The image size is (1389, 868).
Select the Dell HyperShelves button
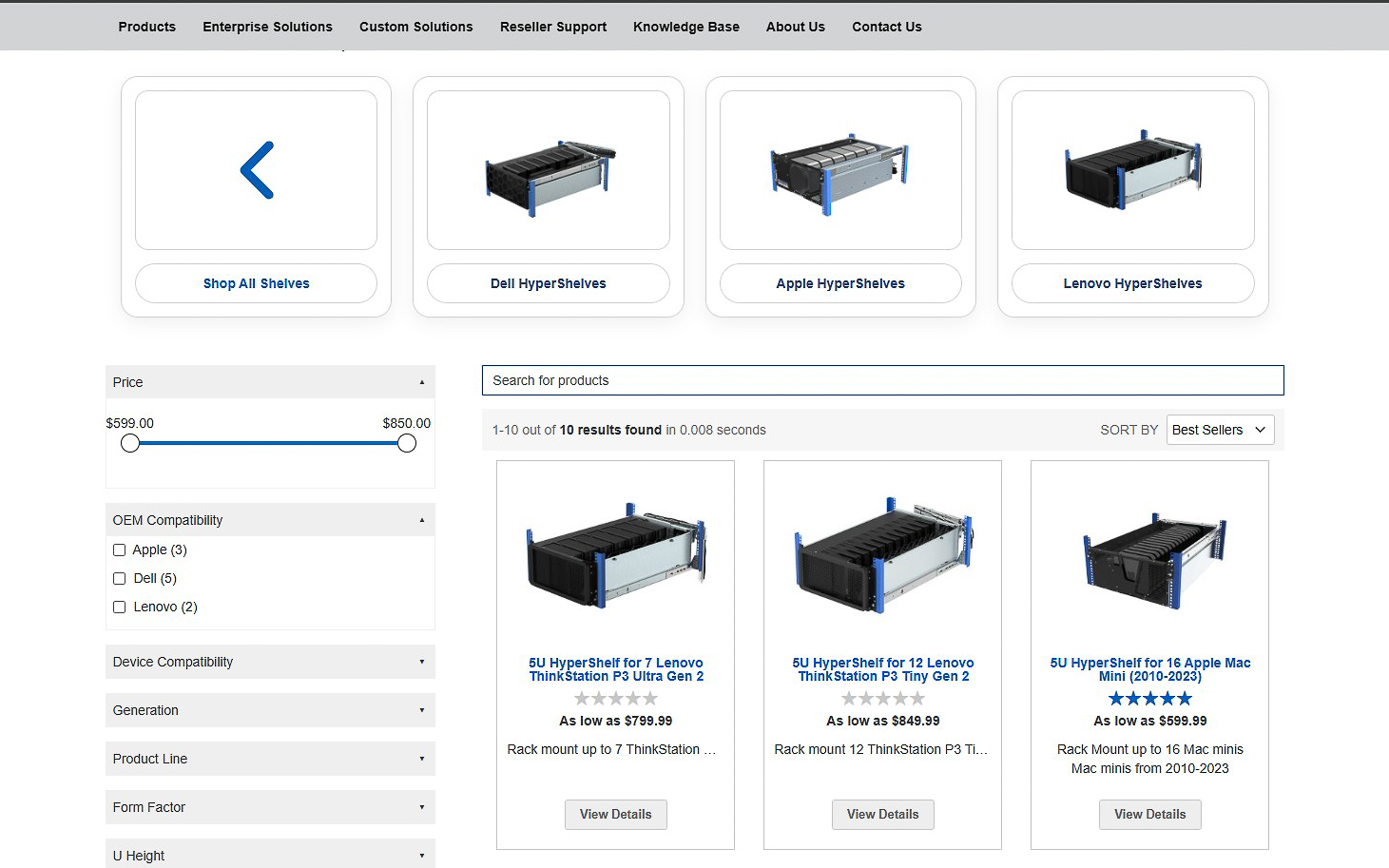(x=549, y=283)
